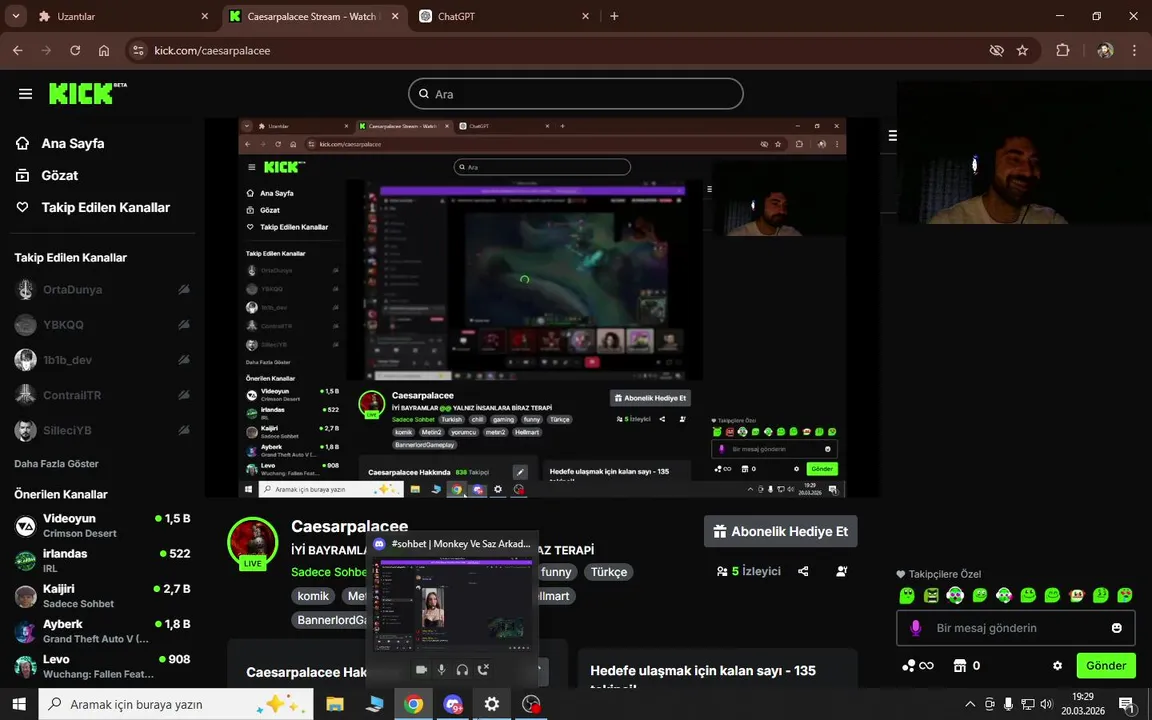Click the browser home button
The image size is (1152, 720).
pos(104,51)
